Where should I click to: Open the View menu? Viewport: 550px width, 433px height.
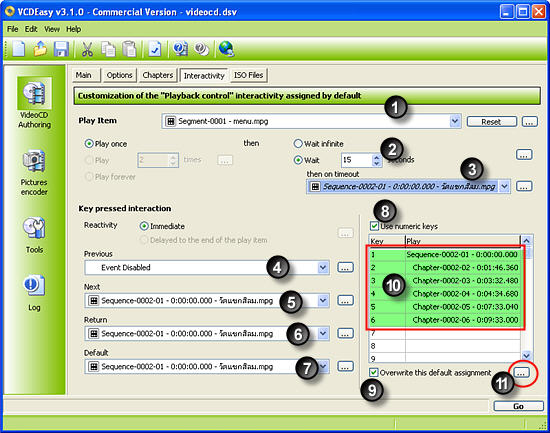tap(52, 29)
